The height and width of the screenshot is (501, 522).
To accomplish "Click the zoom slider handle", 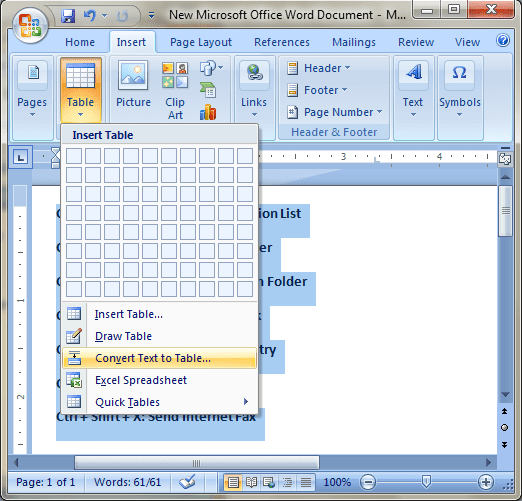I will tap(426, 482).
